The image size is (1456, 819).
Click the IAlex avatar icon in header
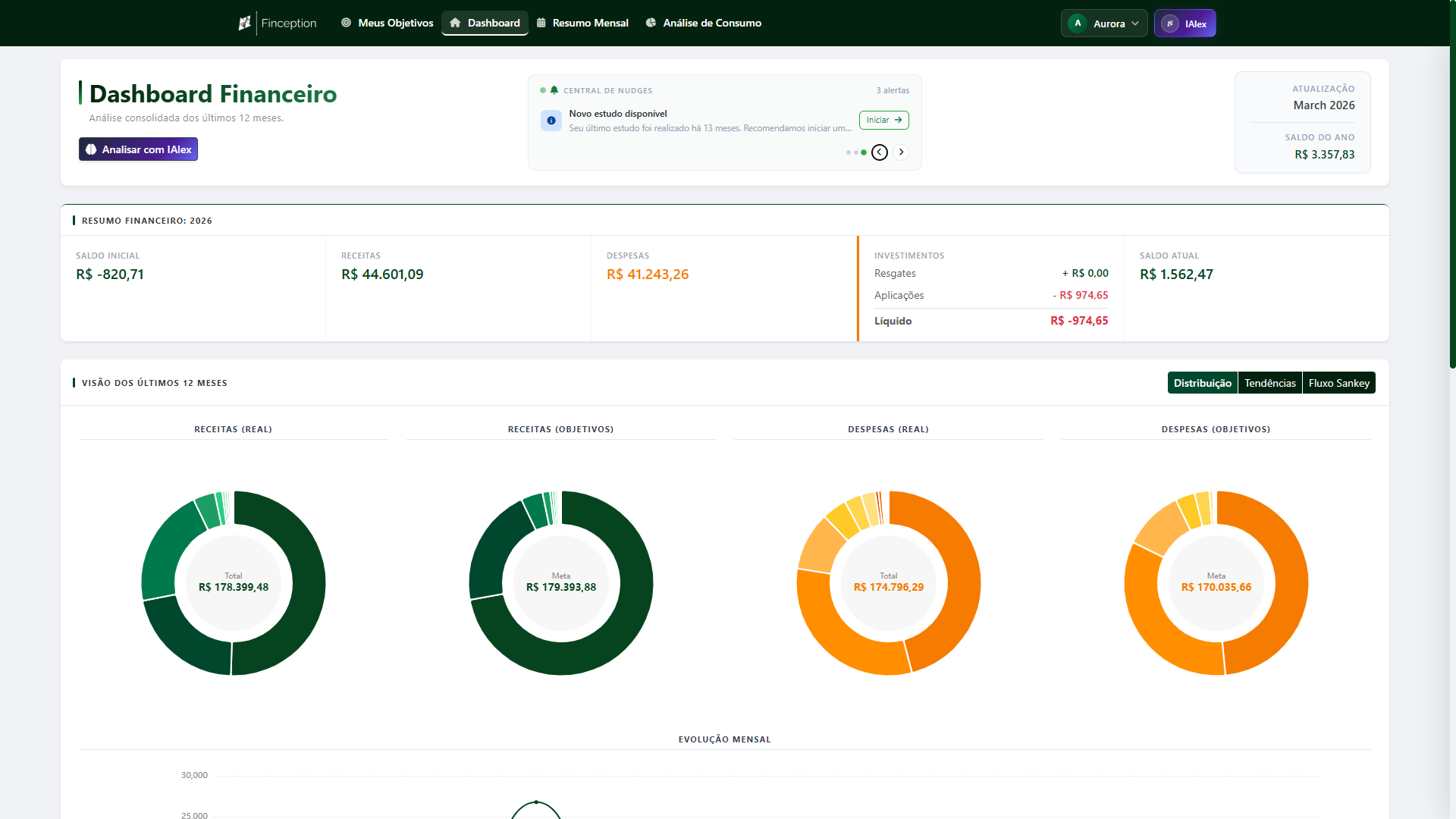1170,24
